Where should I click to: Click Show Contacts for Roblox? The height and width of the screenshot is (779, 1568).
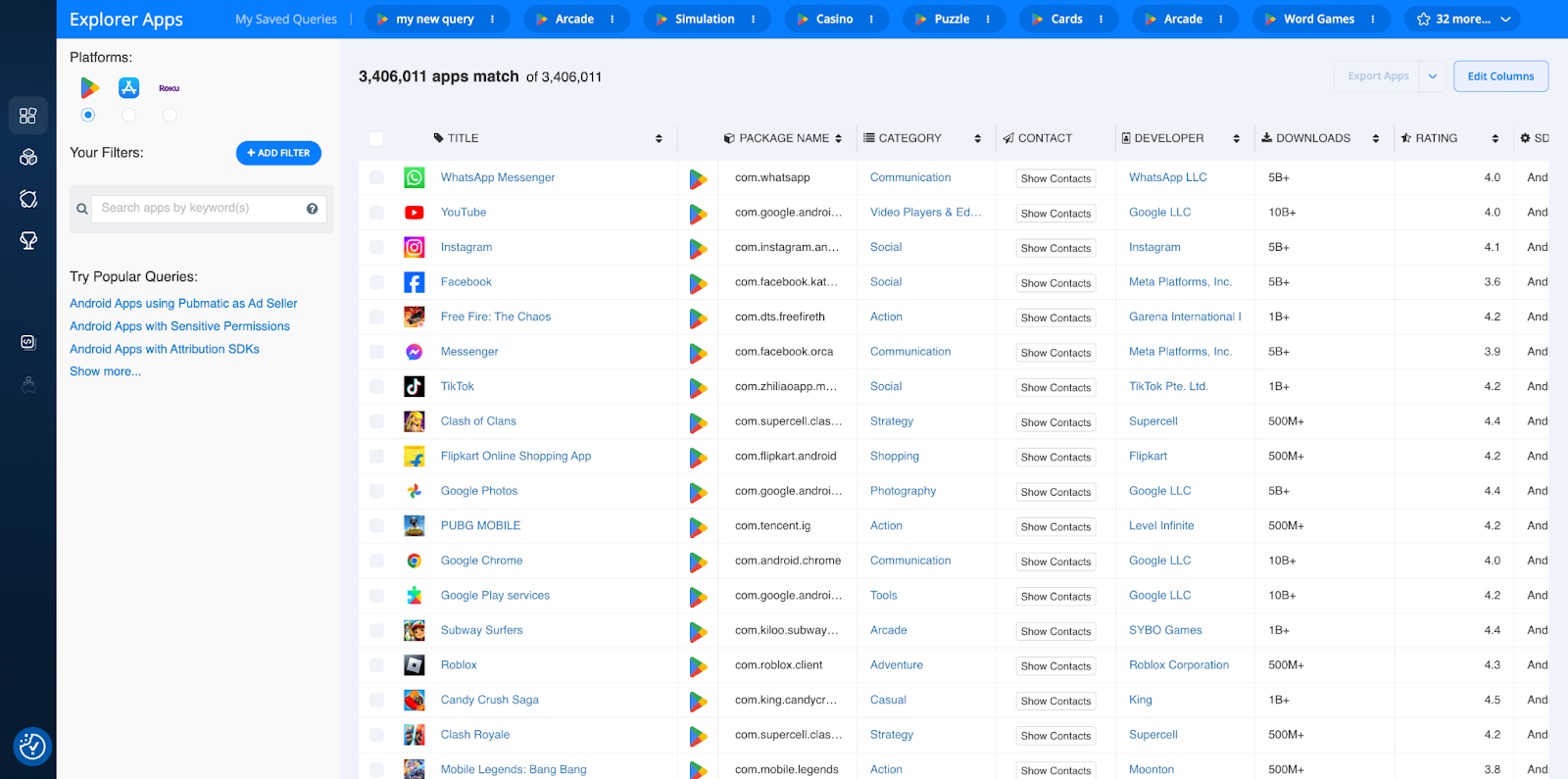1055,666
